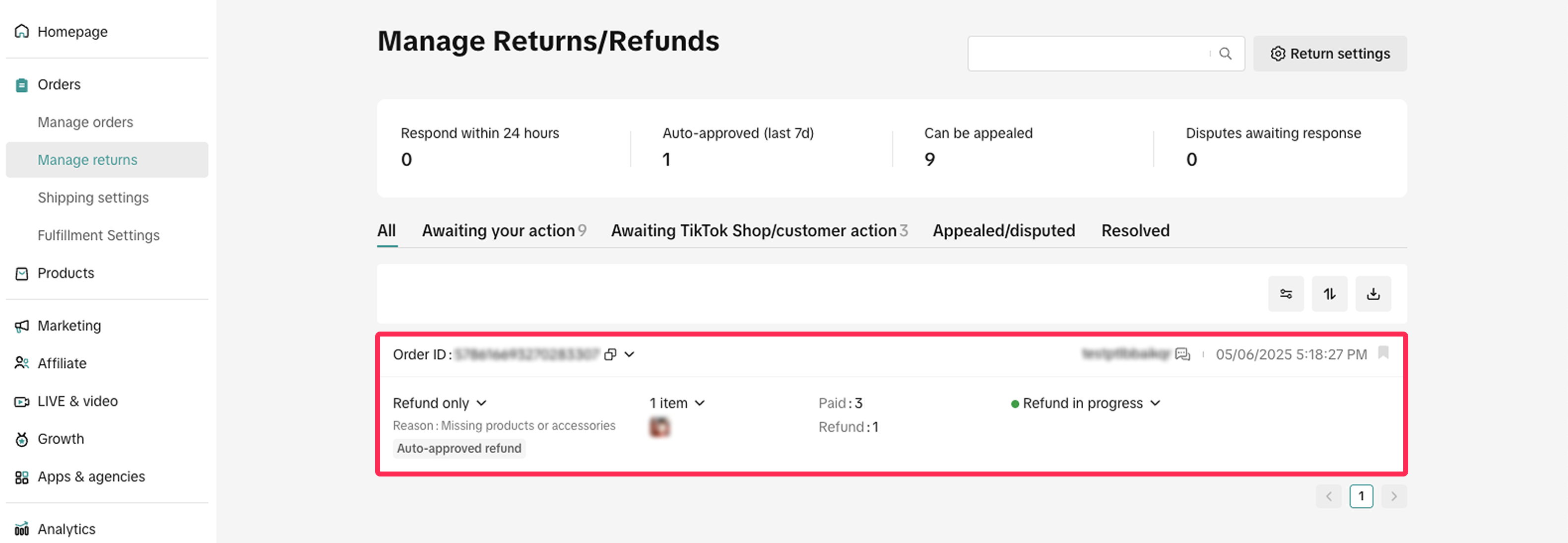Open chat with the customer icon
The height and width of the screenshot is (543, 1568).
(x=1182, y=354)
